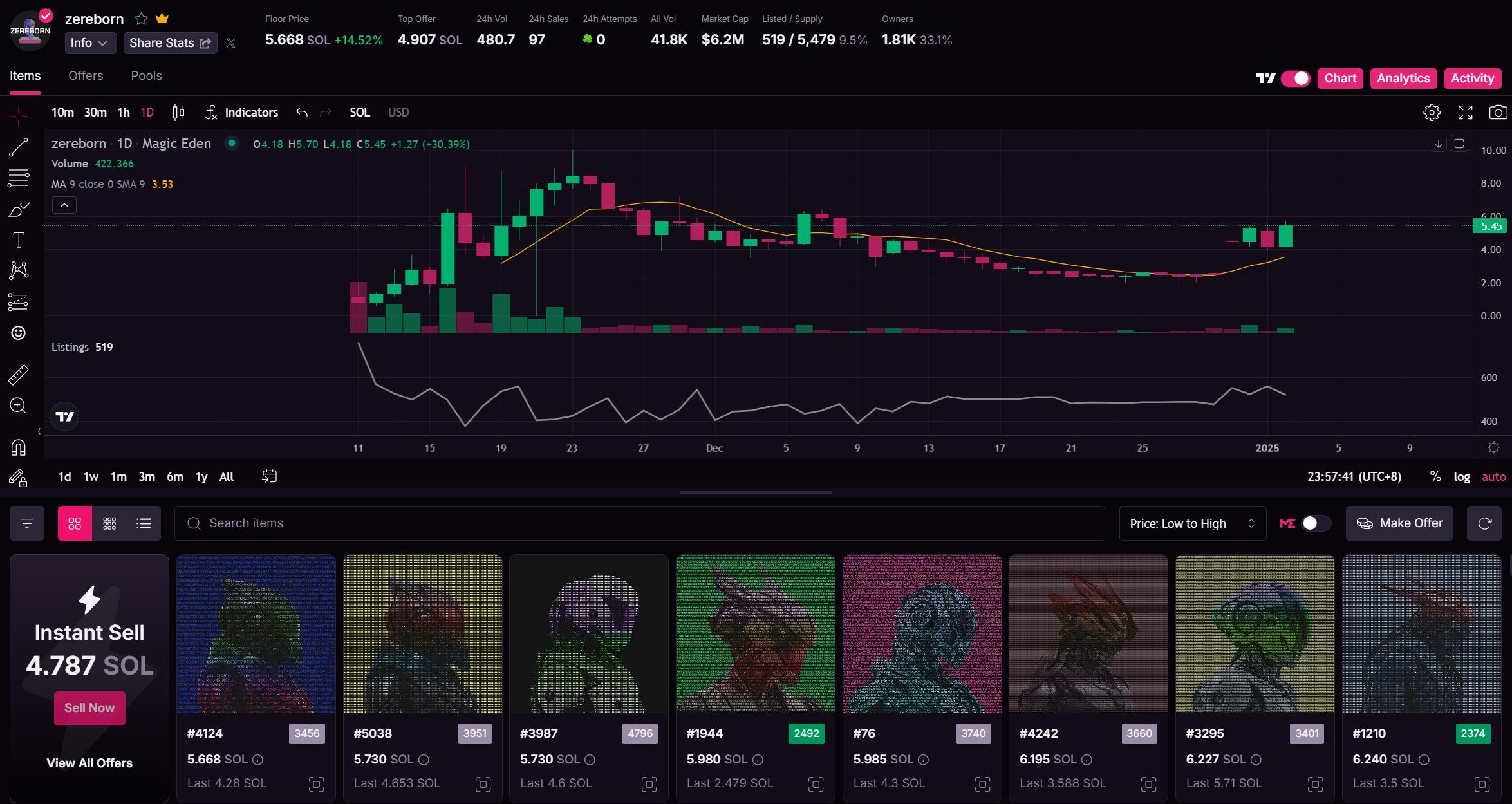The height and width of the screenshot is (804, 1512).
Task: Lock all drawing tools
Action: tap(19, 478)
